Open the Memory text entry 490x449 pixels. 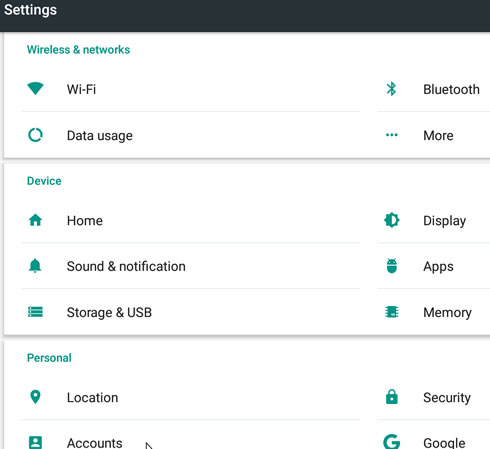pos(447,313)
